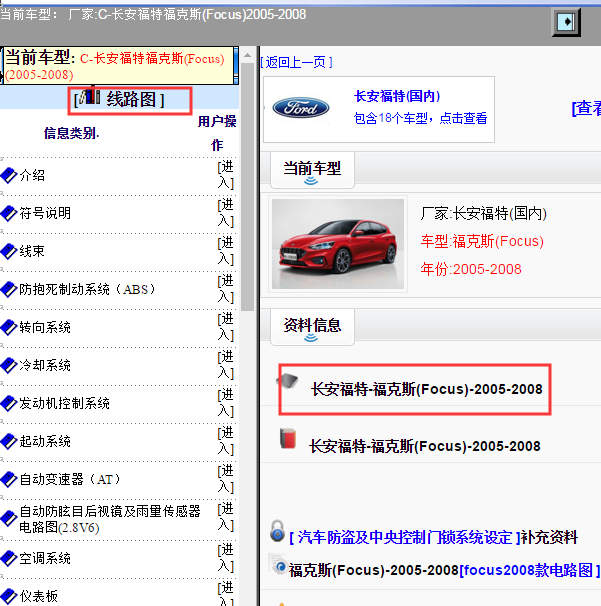The height and width of the screenshot is (606, 601).
Task: Select the 空调系统 category text
Action: (x=45, y=558)
